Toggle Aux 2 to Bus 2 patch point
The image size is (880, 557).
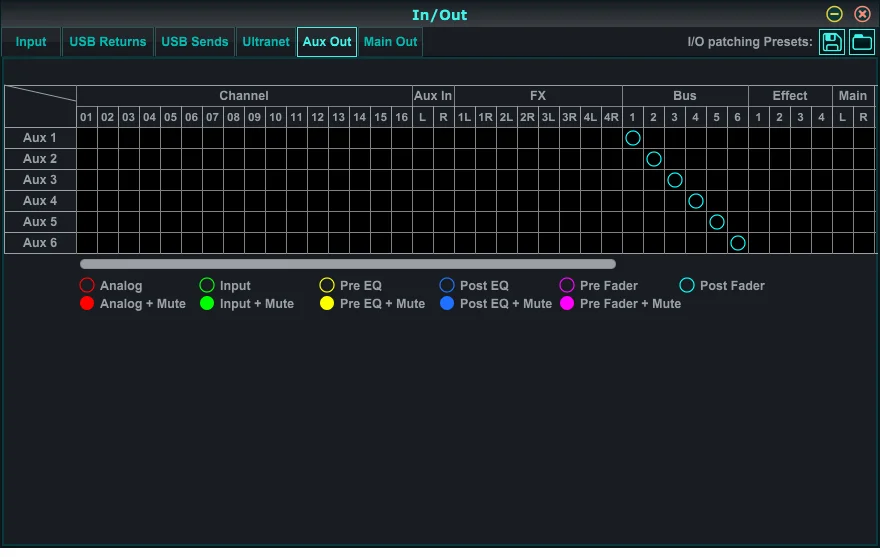click(x=654, y=159)
